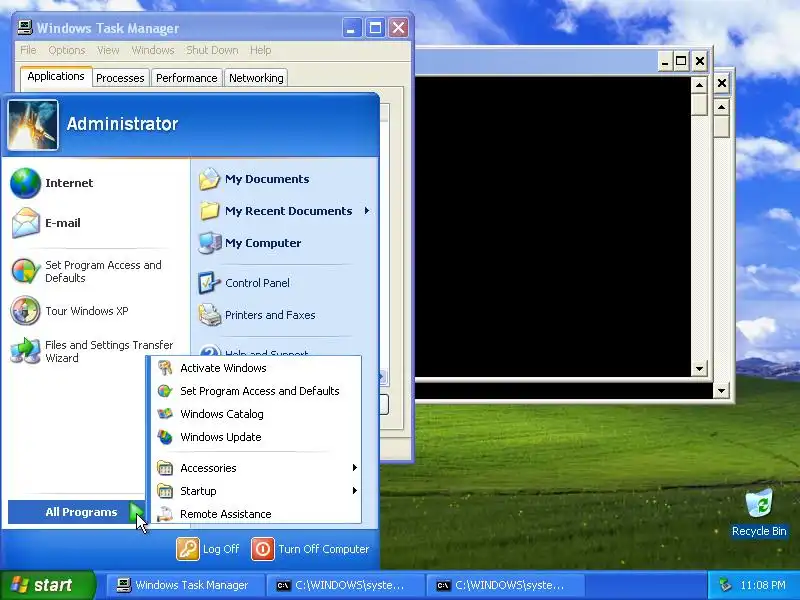Minimize the front console window
800x600 pixels.
(x=664, y=61)
